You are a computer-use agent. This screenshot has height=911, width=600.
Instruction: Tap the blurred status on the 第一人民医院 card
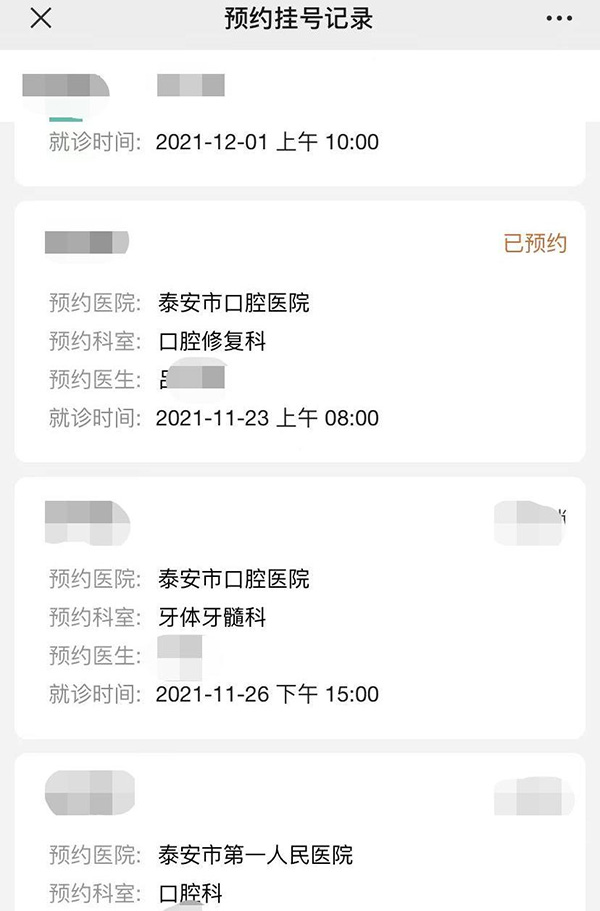[533, 796]
